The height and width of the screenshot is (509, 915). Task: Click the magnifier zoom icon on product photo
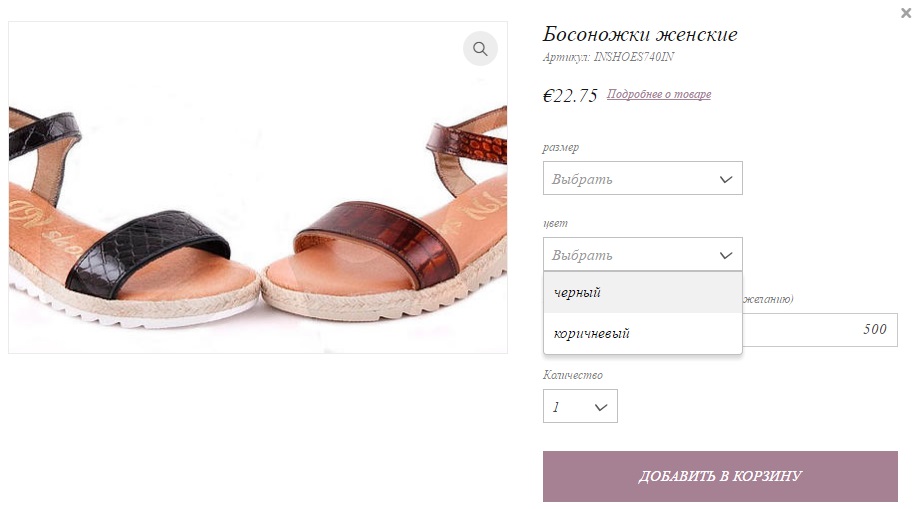(x=480, y=48)
